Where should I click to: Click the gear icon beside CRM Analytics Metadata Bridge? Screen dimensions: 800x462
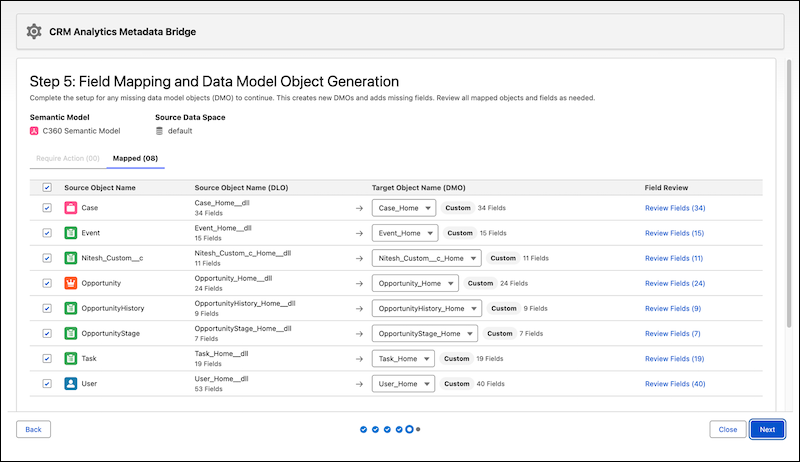(x=34, y=32)
